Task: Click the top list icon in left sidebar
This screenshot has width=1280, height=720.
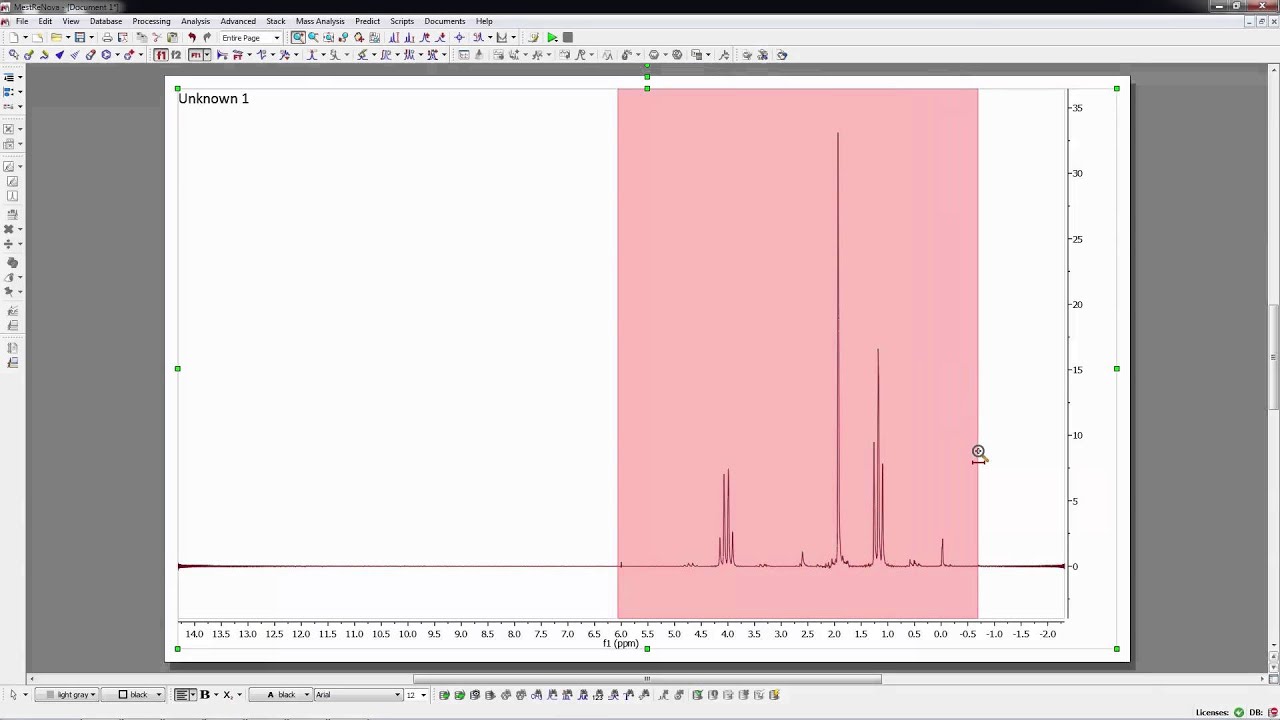Action: 9,77
